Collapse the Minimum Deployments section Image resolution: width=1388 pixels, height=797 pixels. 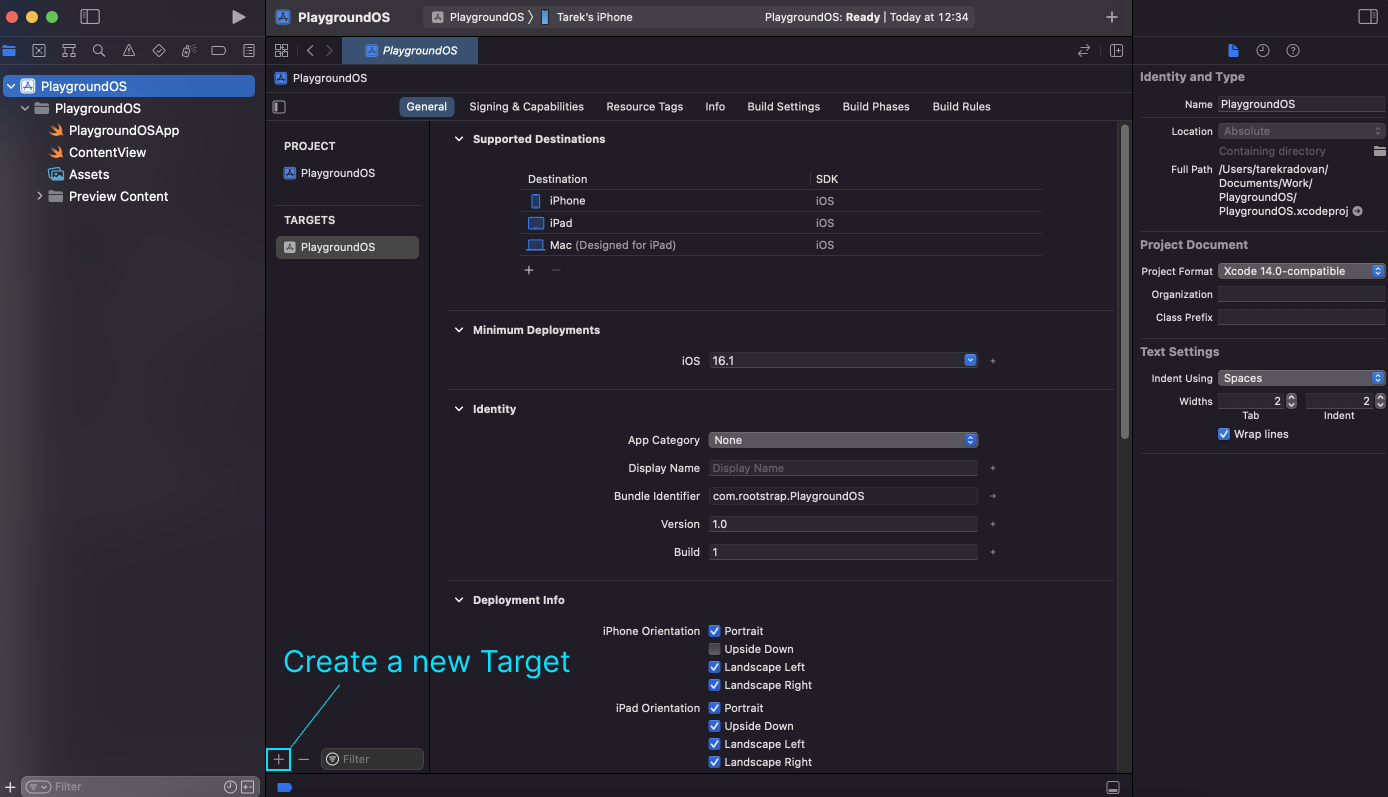coord(460,330)
